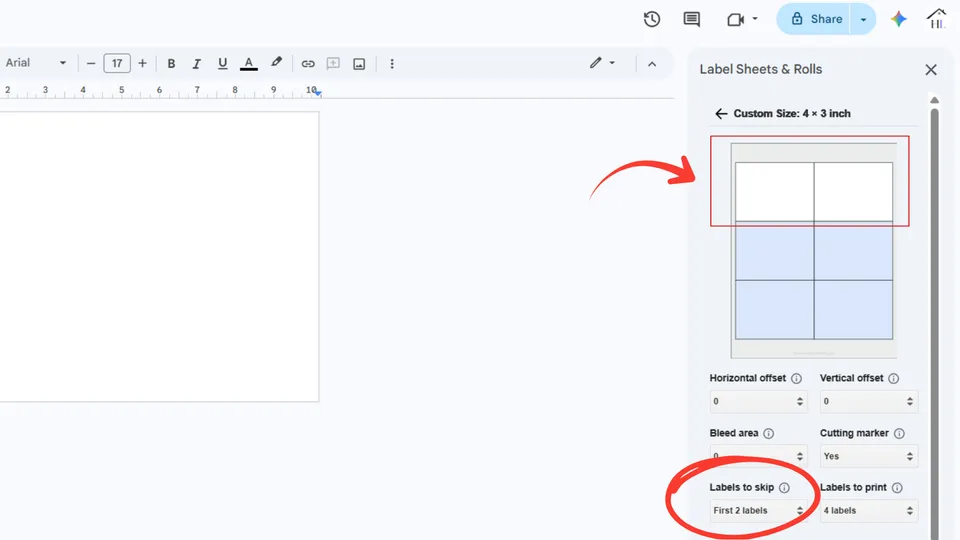Add a comment from toolbar
Viewport: 960px width, 540px height.
click(333, 64)
